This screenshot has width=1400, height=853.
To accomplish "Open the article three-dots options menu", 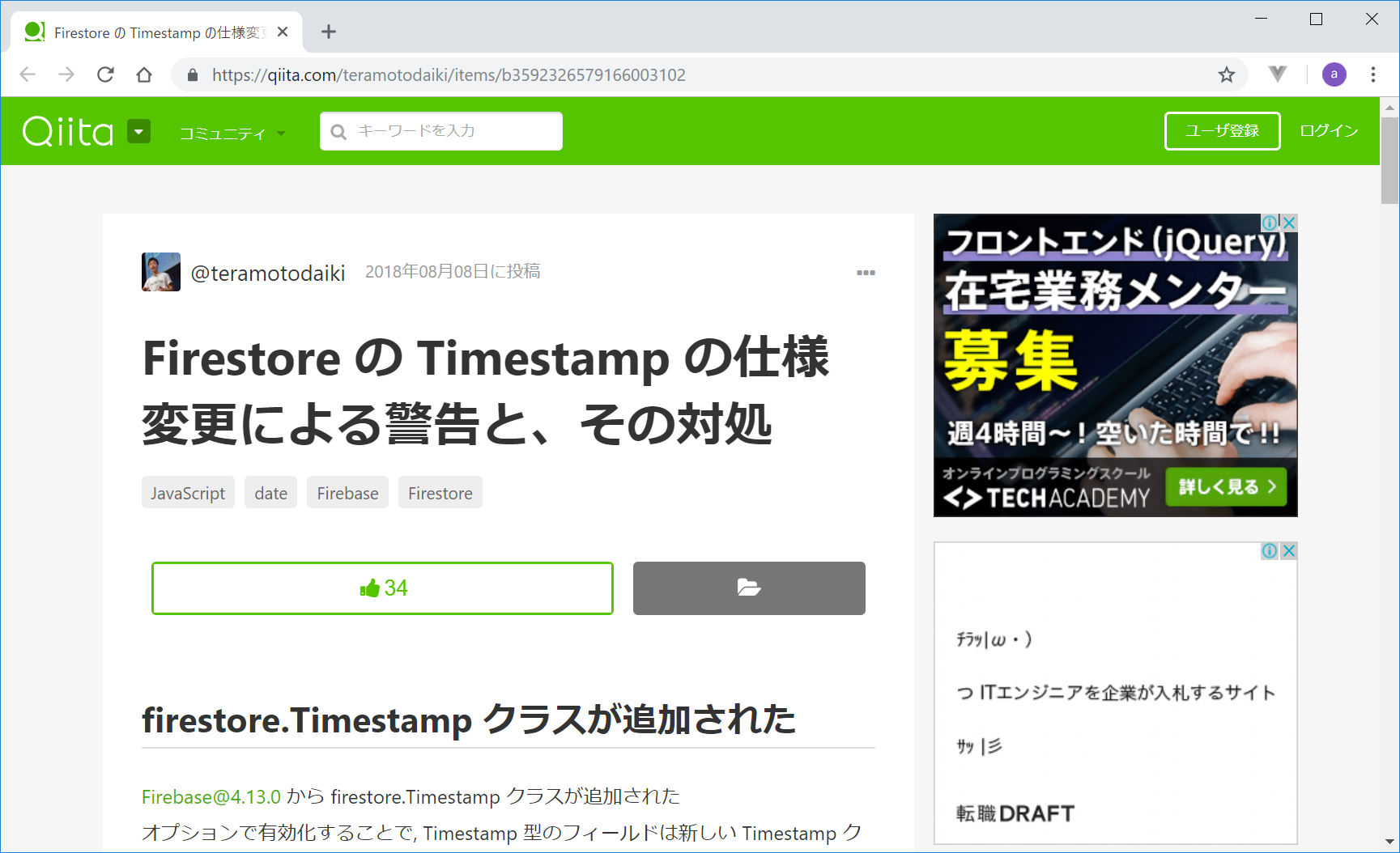I will pyautogui.click(x=866, y=273).
